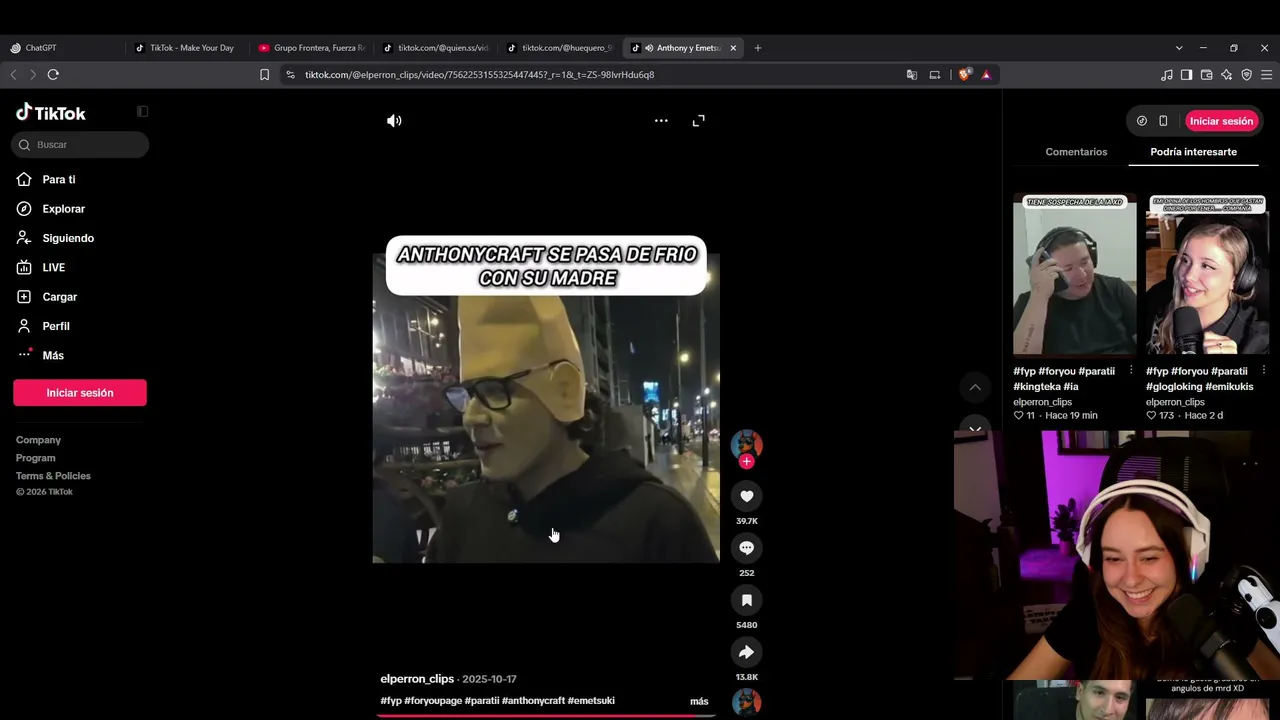Open the Leo AI sparkle icon
The image size is (1280, 720).
(x=1226, y=75)
